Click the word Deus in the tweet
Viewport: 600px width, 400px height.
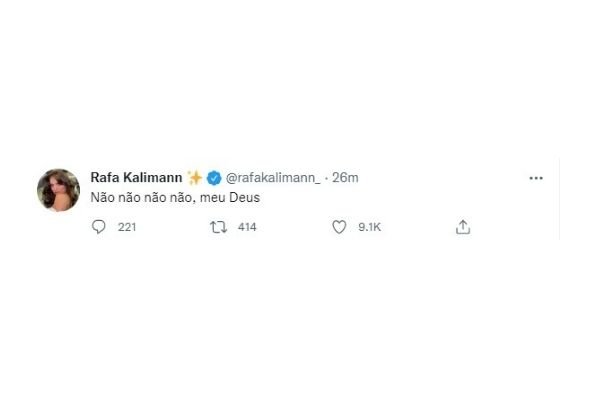tap(245, 198)
